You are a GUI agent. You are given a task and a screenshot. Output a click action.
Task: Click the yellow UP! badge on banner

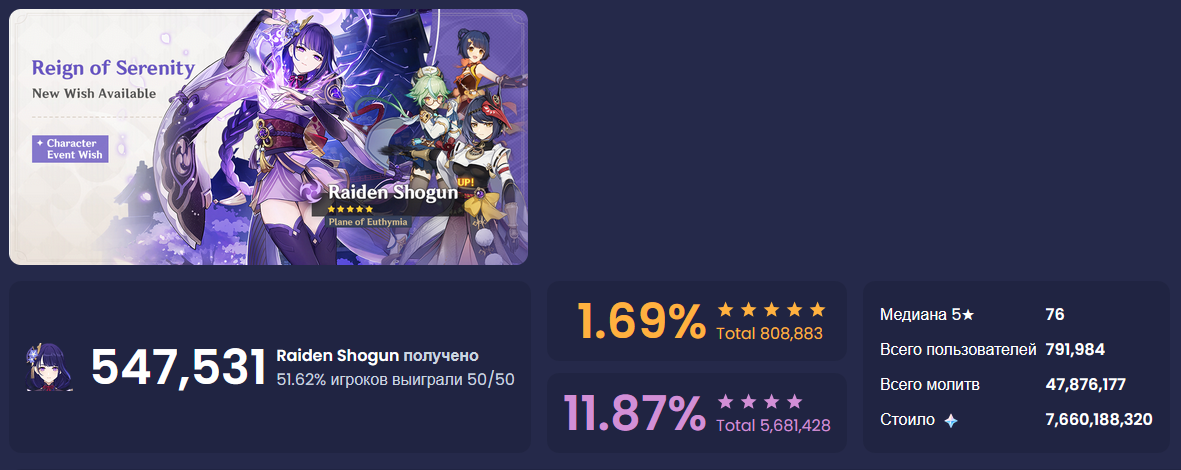point(466,182)
